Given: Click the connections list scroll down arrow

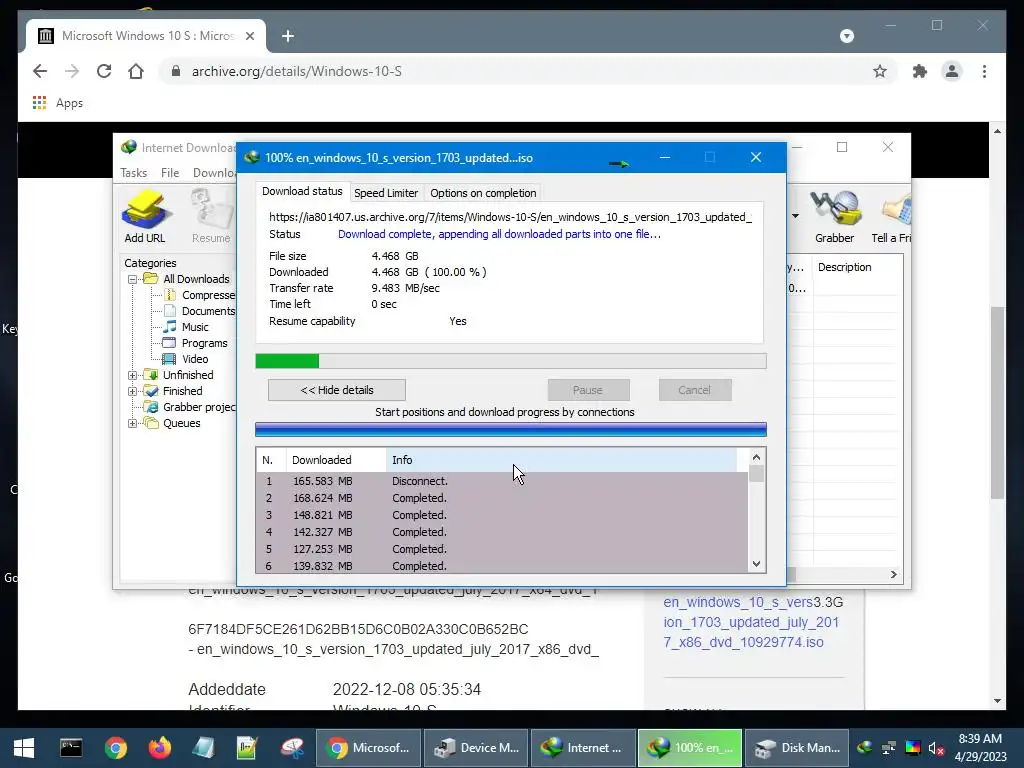Looking at the screenshot, I should tap(756, 564).
